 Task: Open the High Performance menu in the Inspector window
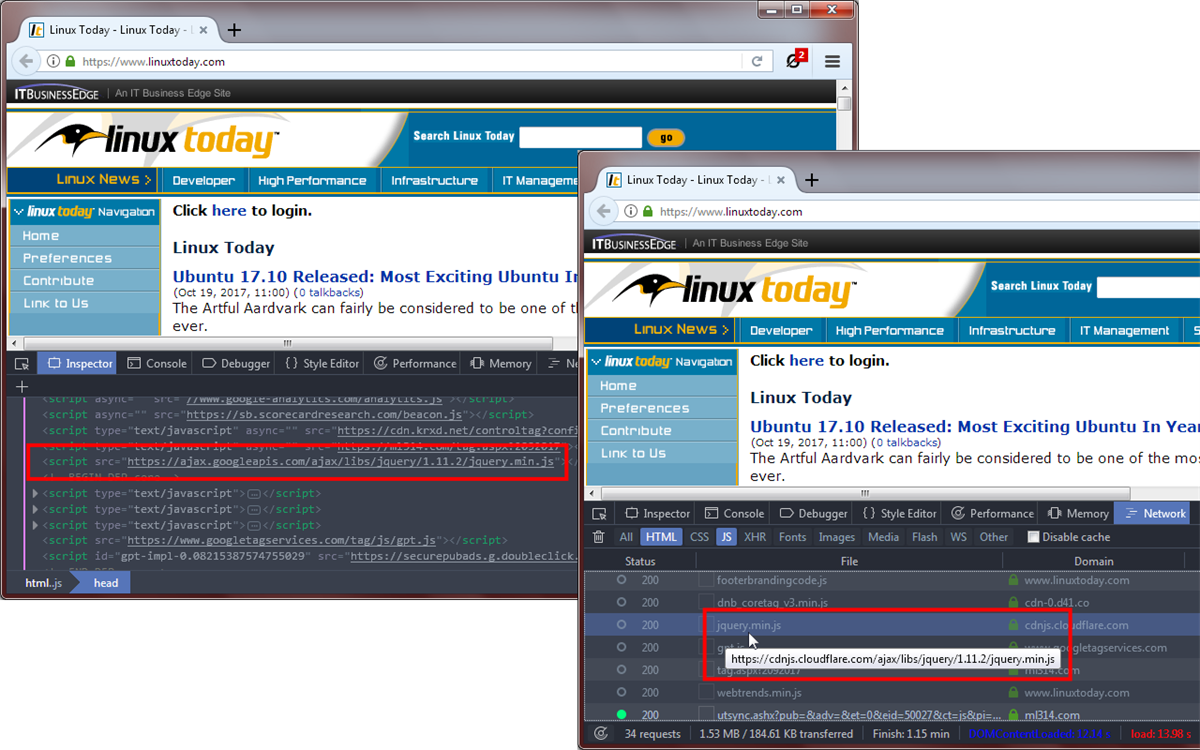click(x=312, y=181)
